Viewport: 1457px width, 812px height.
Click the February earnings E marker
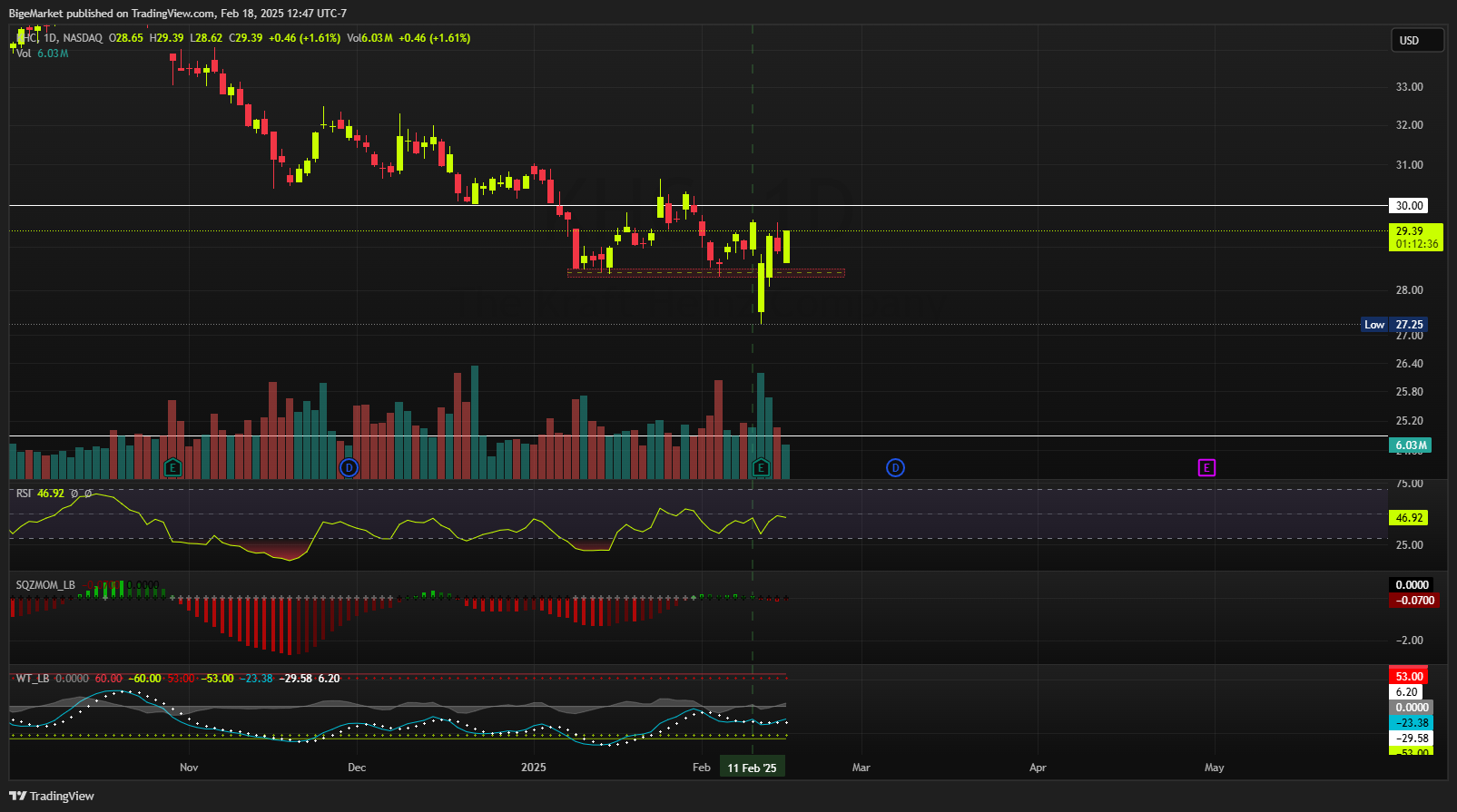761,468
